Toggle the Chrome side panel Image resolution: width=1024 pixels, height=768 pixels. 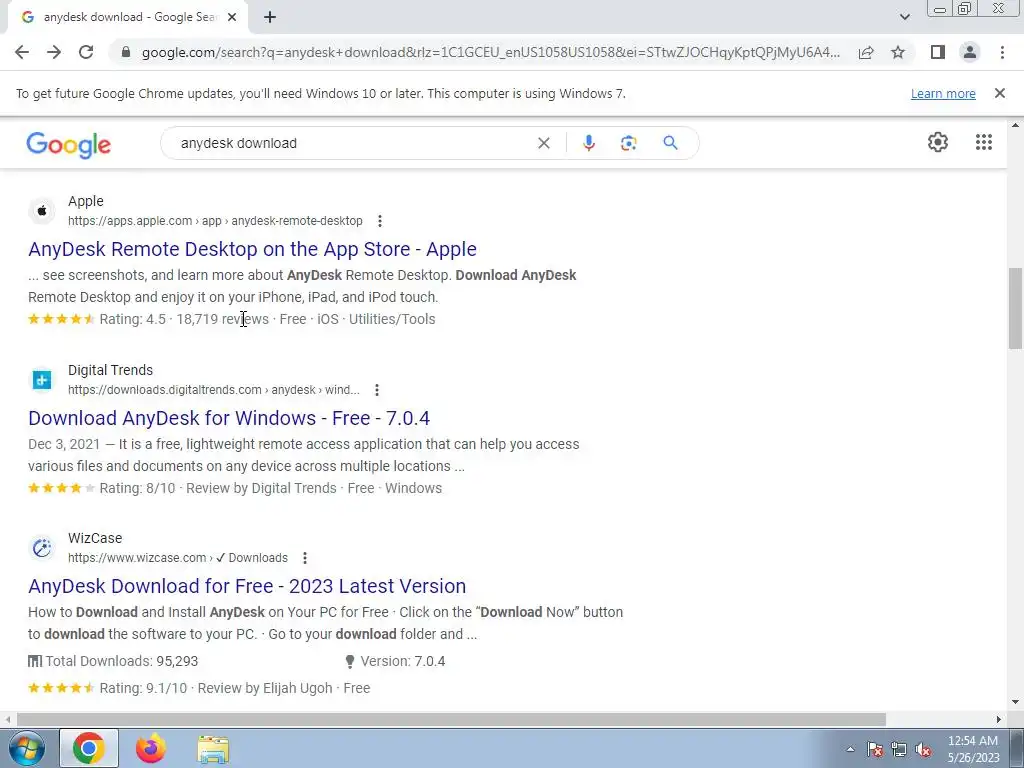(x=938, y=52)
